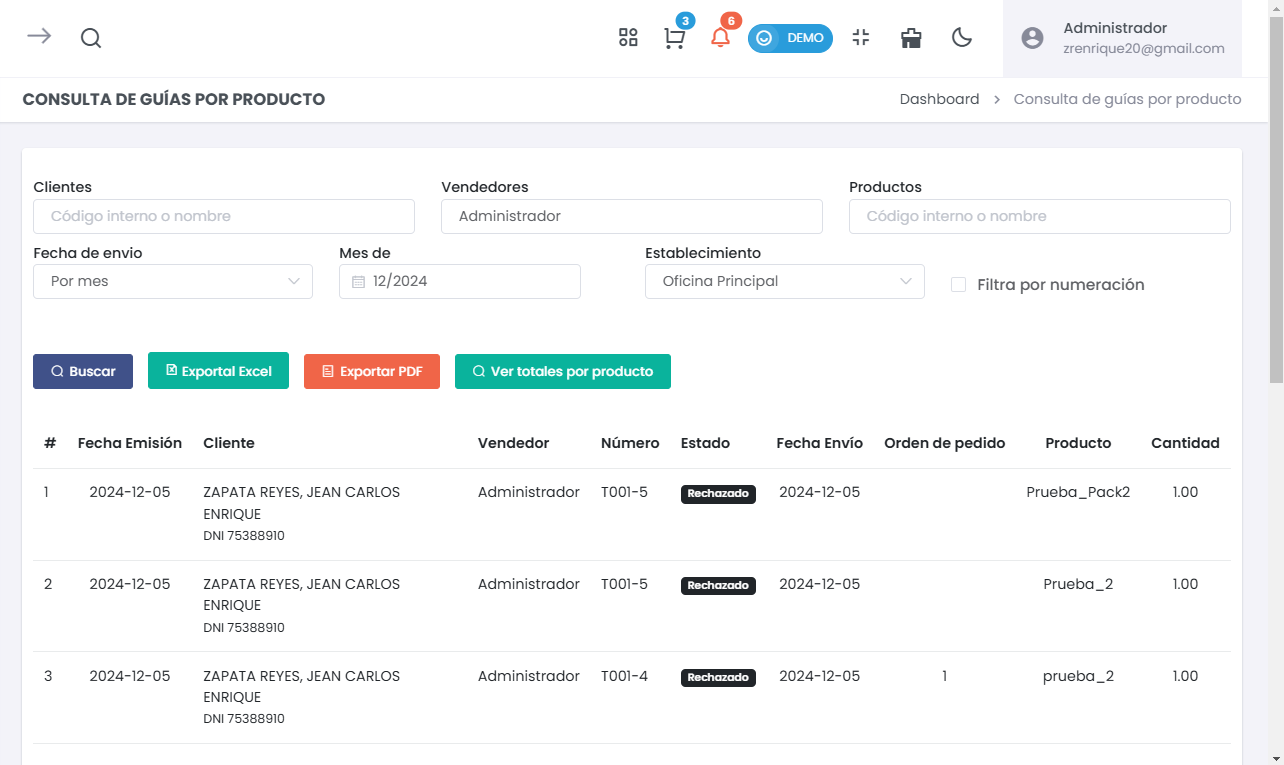Go to Dashboard breadcrumb link

click(939, 99)
